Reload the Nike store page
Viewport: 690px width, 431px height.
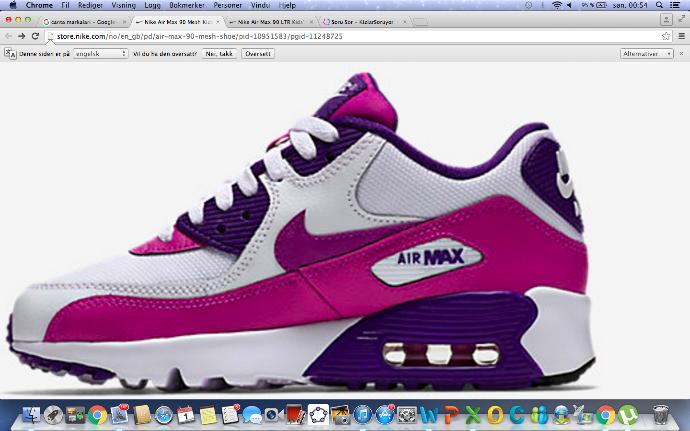(x=35, y=36)
